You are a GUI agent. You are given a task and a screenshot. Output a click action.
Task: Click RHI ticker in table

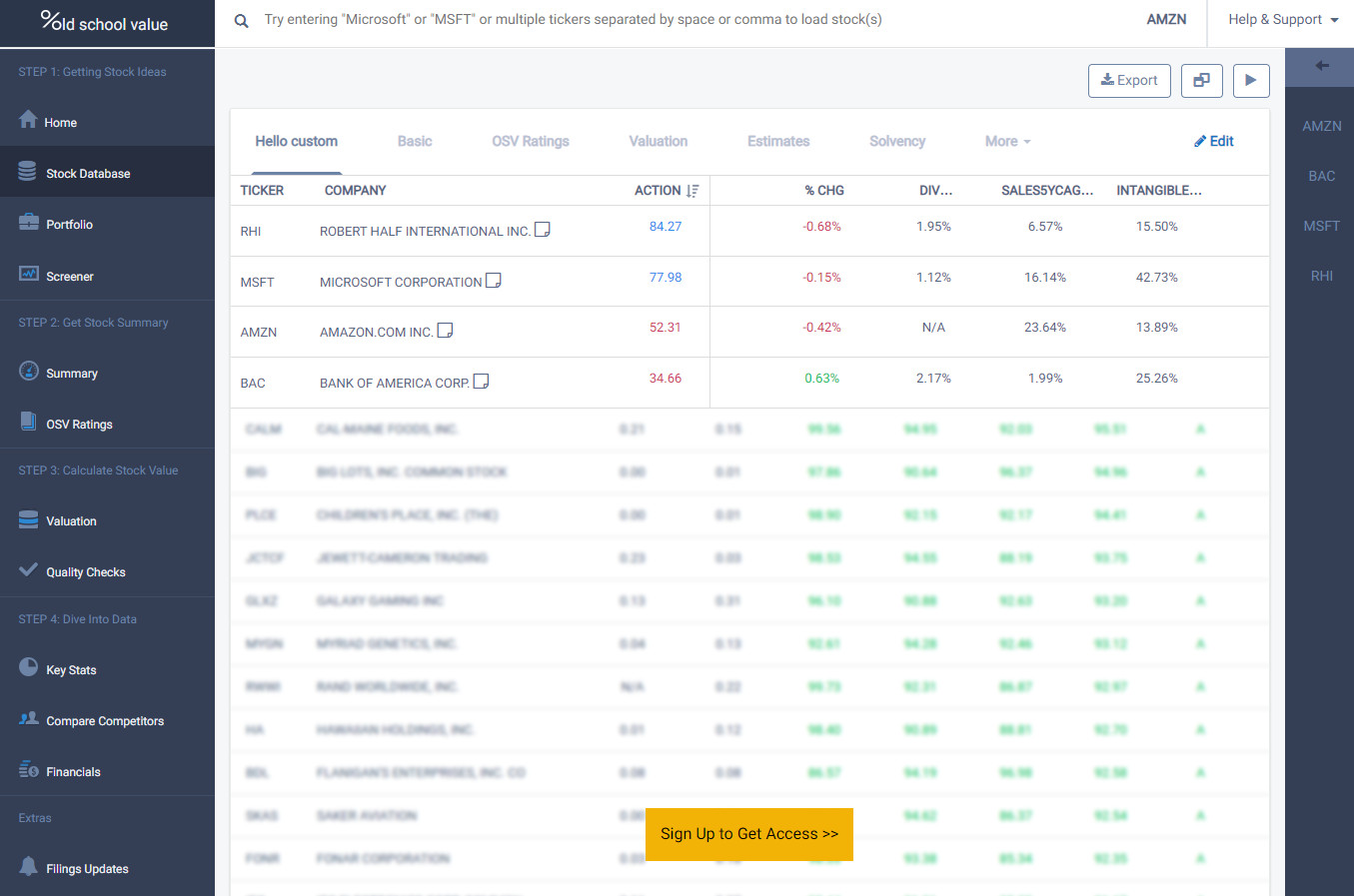[251, 232]
